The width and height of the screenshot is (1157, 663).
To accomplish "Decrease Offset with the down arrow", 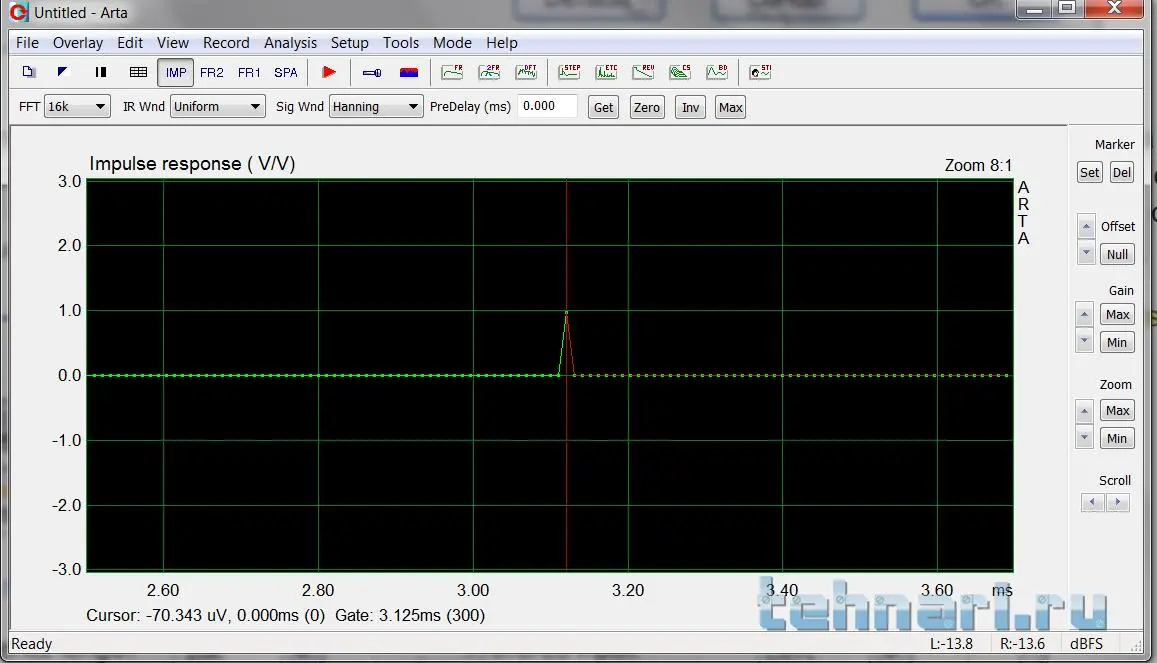I will (x=1085, y=253).
